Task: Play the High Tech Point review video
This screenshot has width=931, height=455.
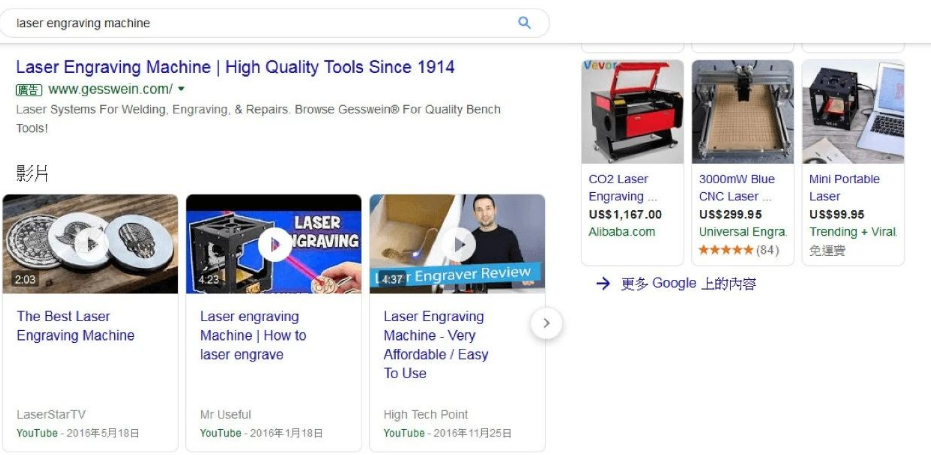Action: 458,245
